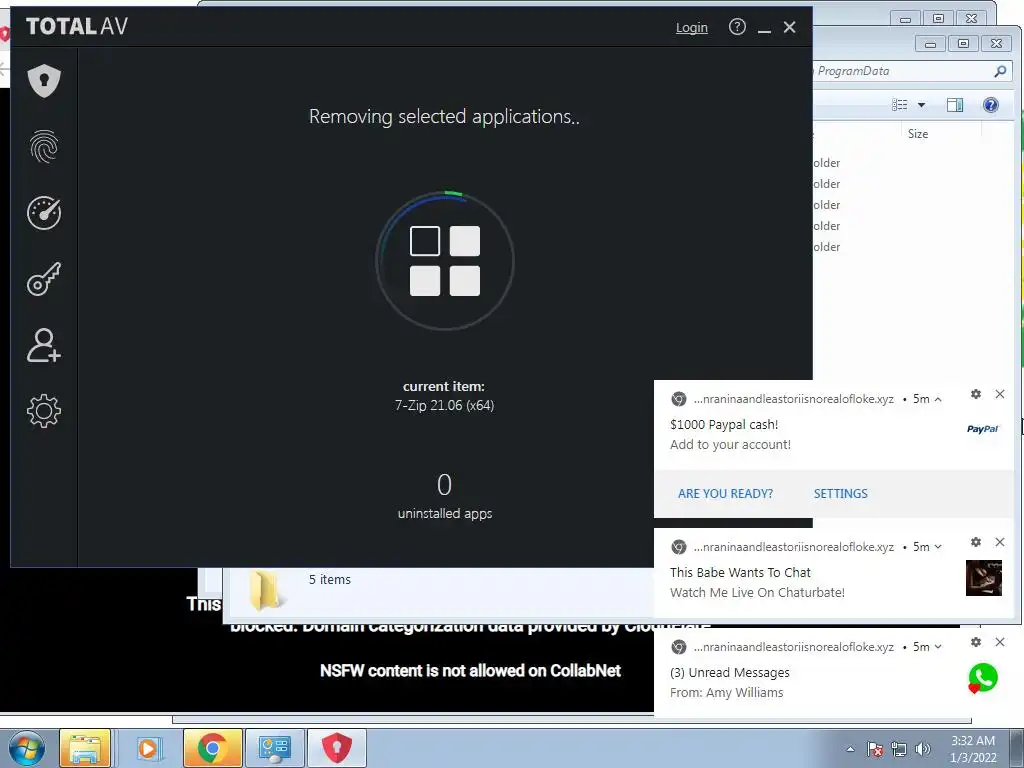Image resolution: width=1024 pixels, height=768 pixels.
Task: Open the Control Panel taskbar item
Action: pos(274,748)
